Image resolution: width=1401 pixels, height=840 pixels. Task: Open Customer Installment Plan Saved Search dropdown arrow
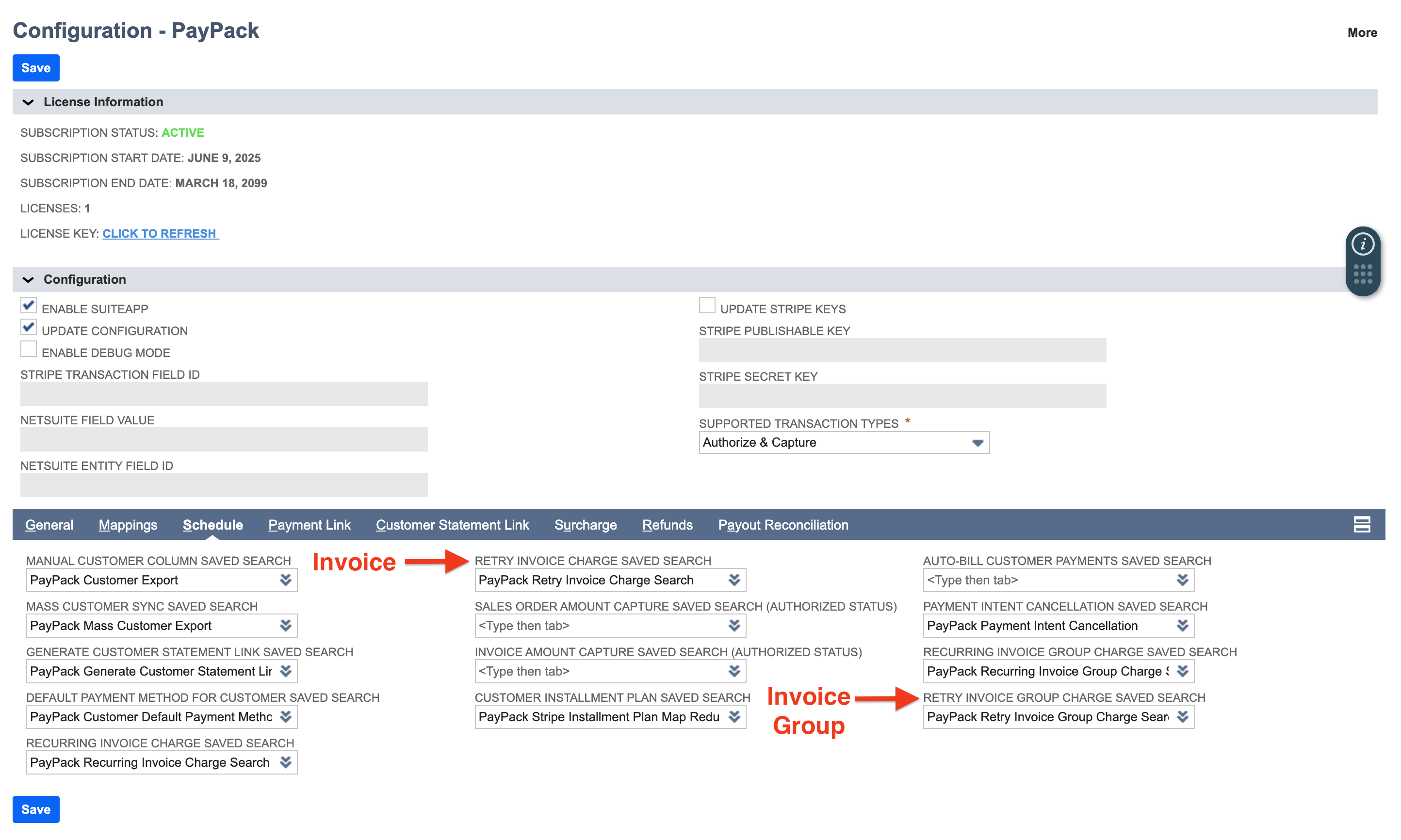(734, 717)
